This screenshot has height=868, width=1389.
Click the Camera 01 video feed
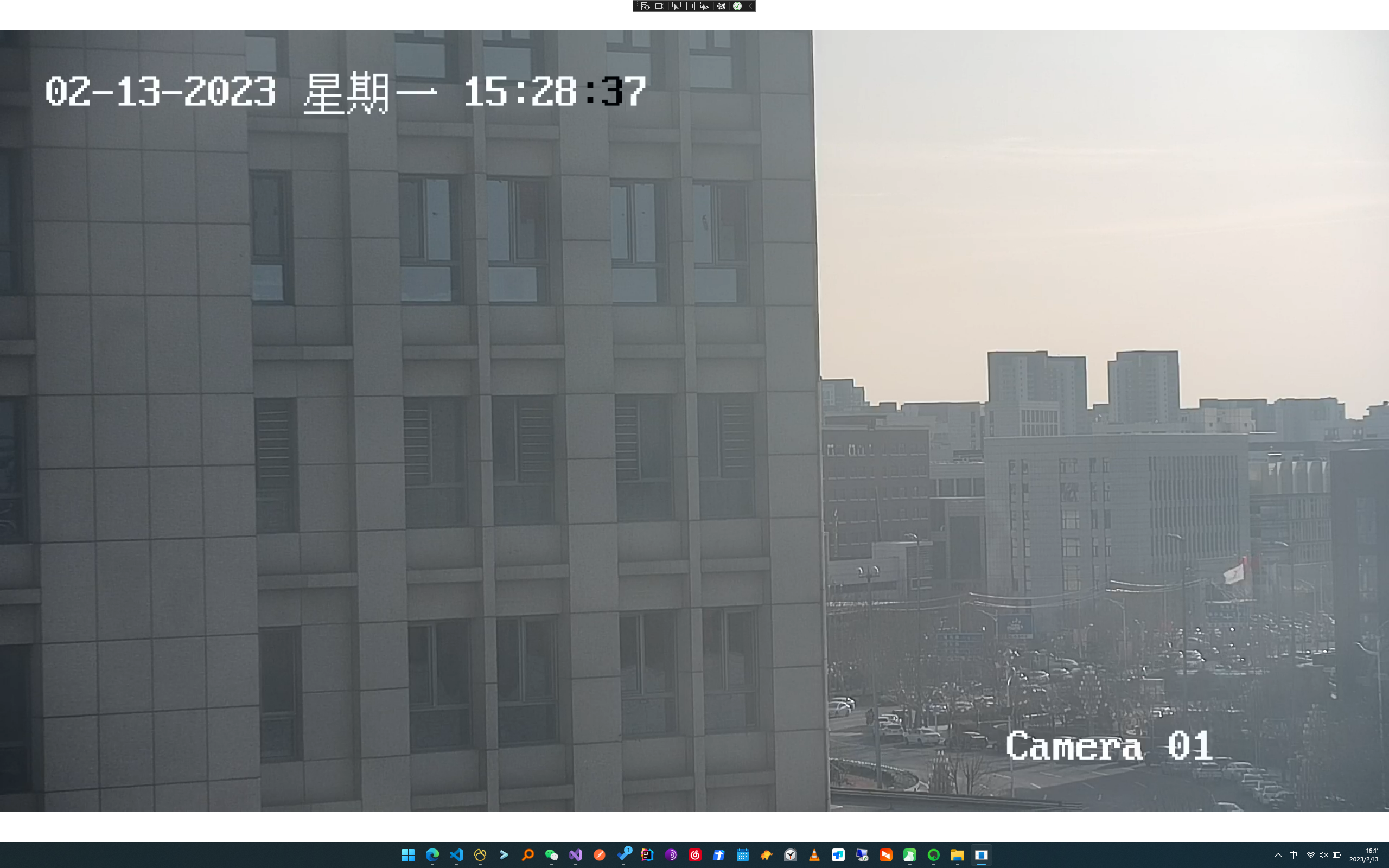pos(694,421)
